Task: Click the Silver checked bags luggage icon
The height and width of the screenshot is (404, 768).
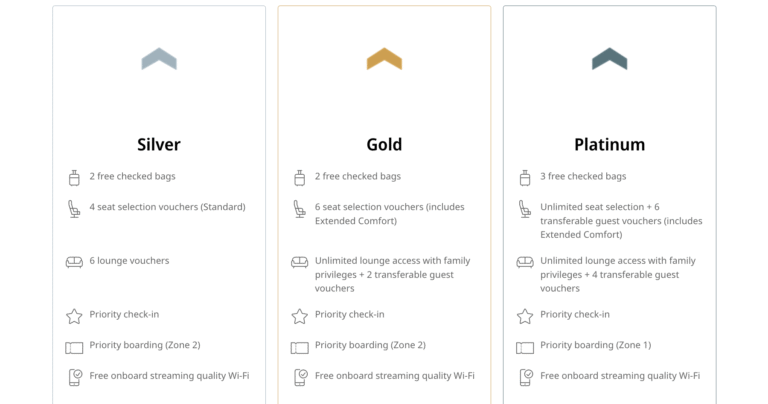Action: [x=74, y=177]
